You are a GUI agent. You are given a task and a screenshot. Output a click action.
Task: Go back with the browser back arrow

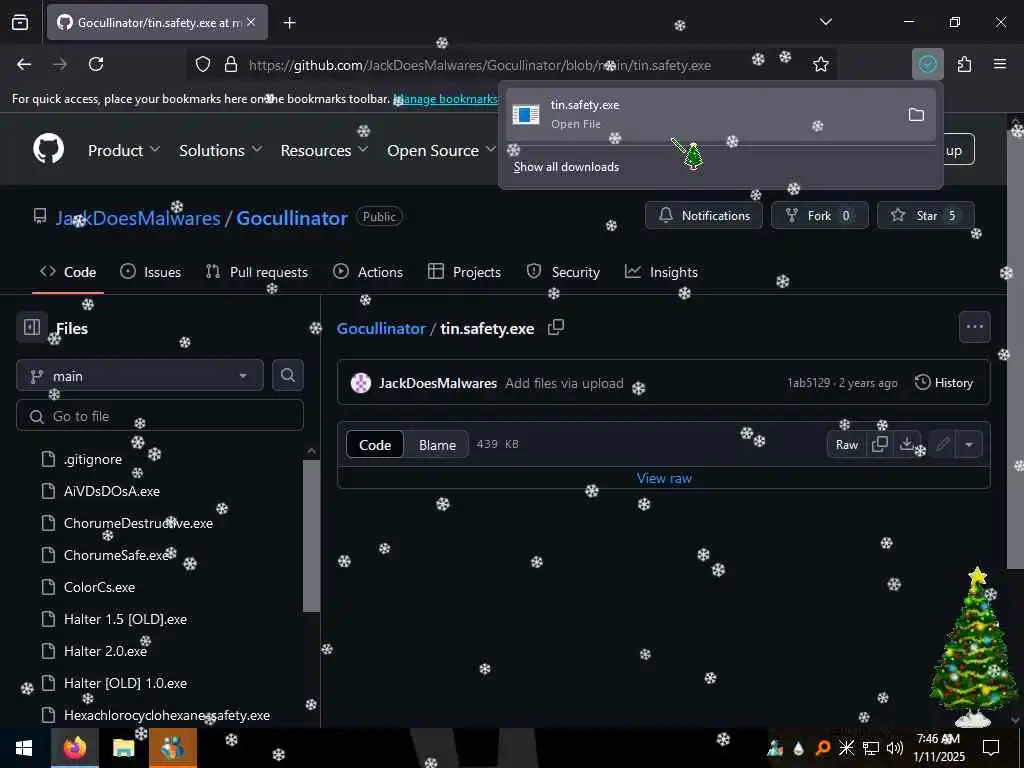[24, 64]
